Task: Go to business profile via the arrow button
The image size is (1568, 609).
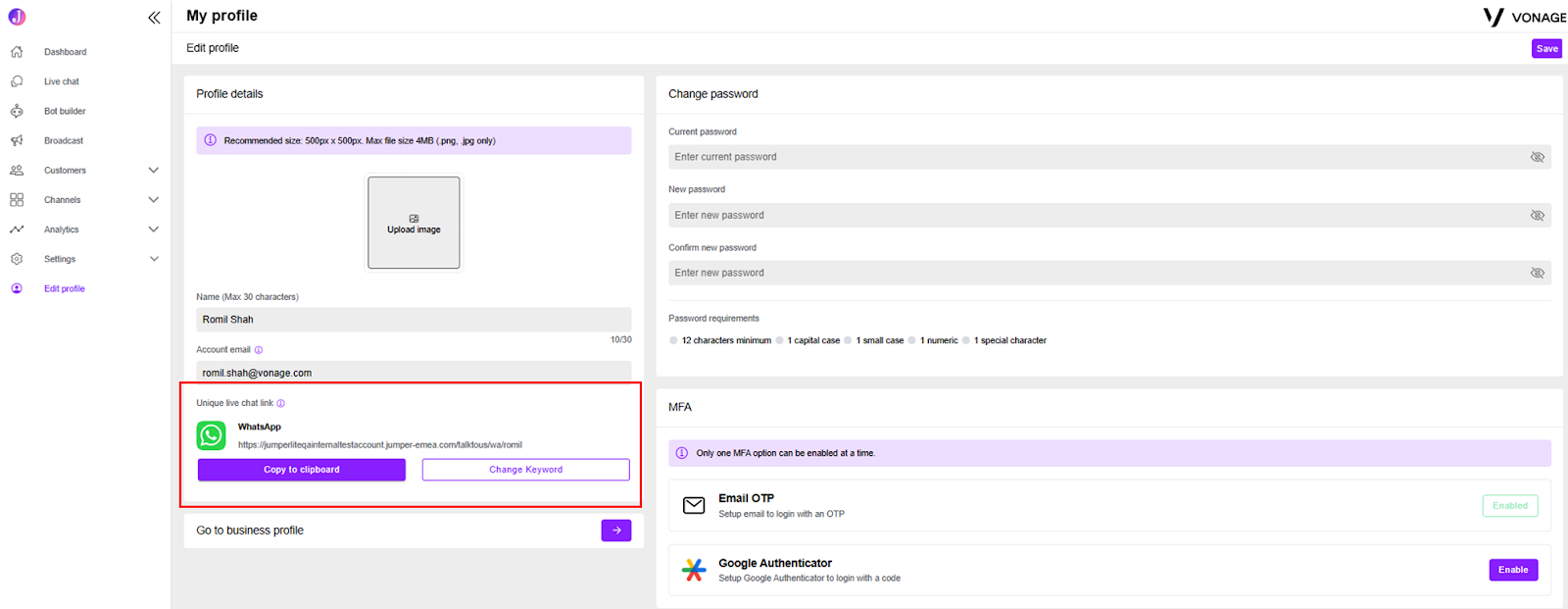Action: pyautogui.click(x=616, y=531)
